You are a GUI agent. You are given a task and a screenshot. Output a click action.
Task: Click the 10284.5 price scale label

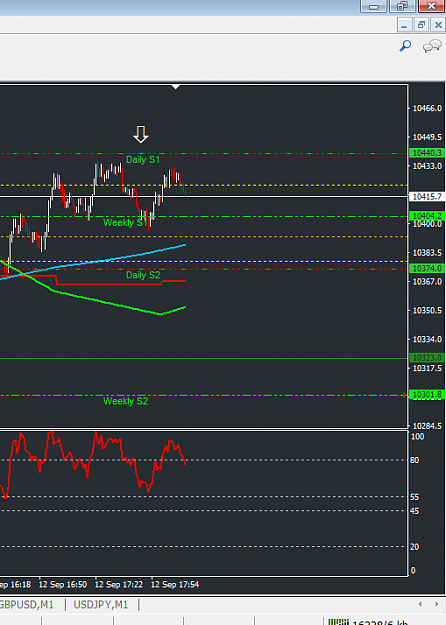pyautogui.click(x=427, y=426)
